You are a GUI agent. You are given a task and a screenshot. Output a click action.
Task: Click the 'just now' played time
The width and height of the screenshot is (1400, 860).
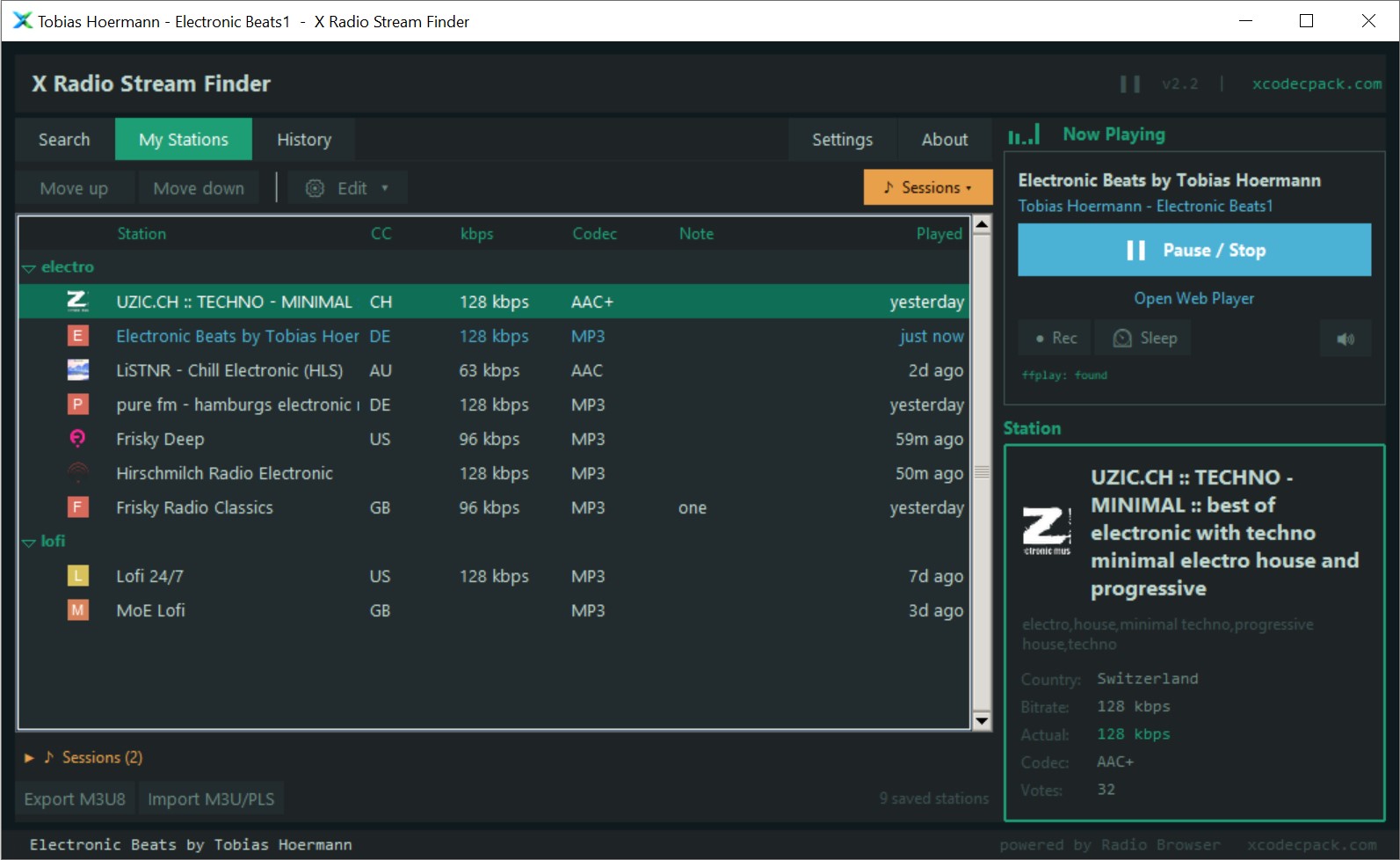(932, 337)
